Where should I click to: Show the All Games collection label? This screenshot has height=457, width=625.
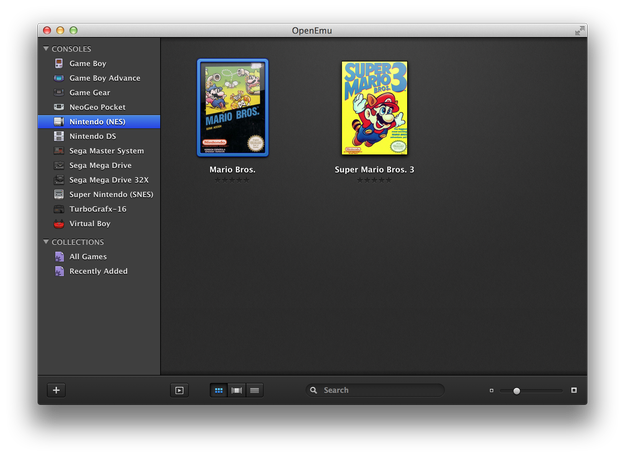click(88, 257)
